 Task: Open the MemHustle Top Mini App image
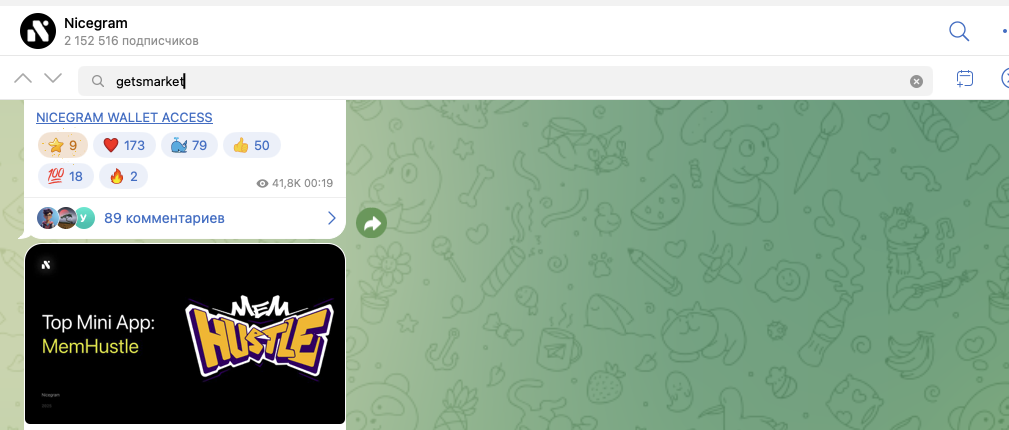point(185,333)
